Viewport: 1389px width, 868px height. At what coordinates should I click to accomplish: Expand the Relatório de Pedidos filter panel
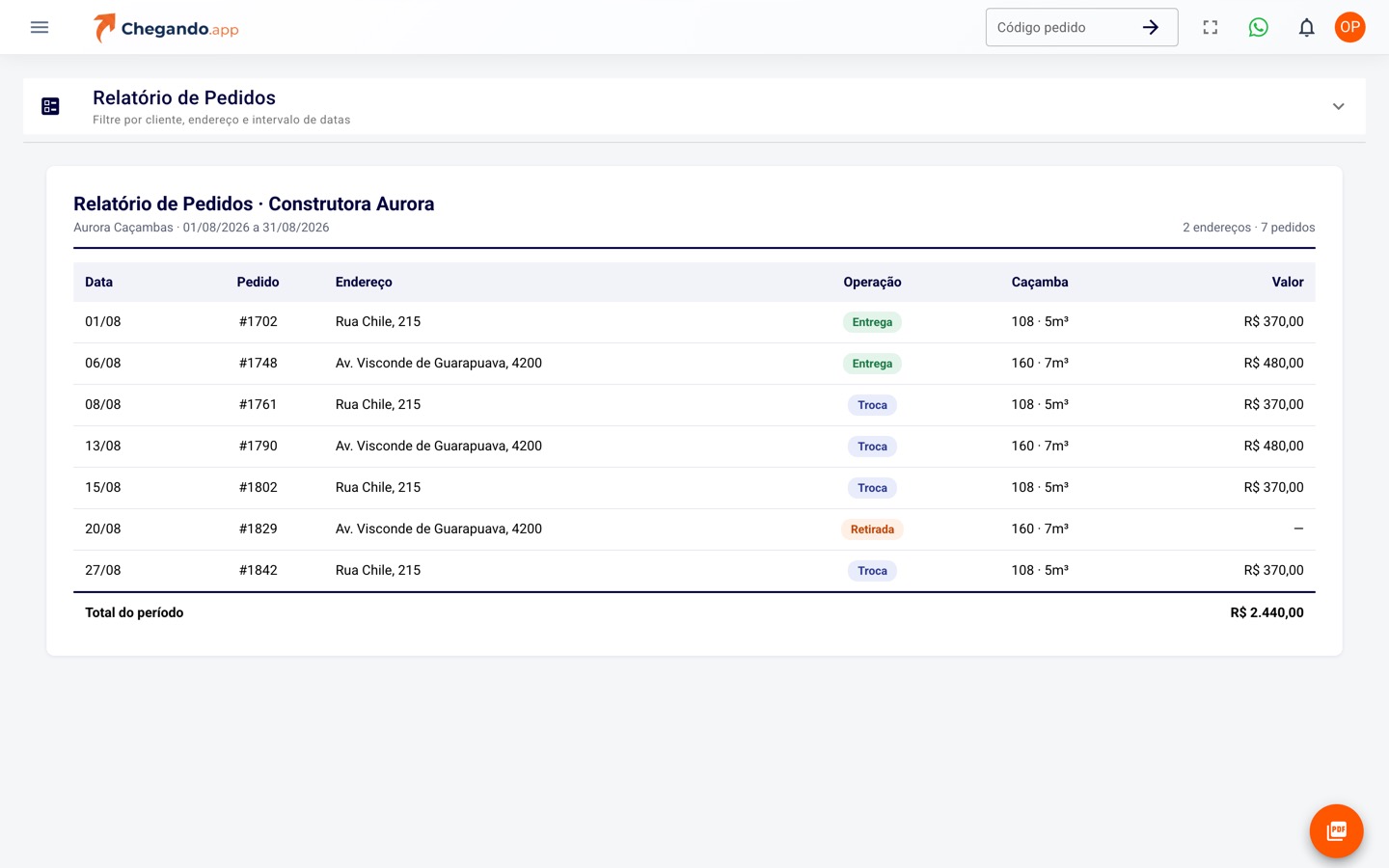tap(1339, 106)
